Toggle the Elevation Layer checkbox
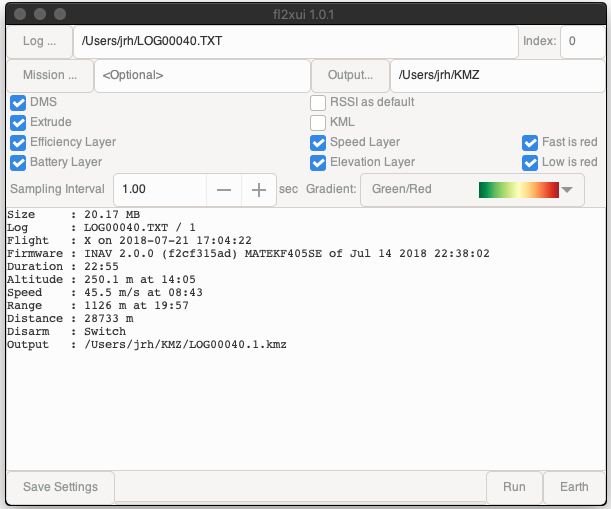Image resolution: width=611 pixels, height=509 pixels. pos(318,162)
